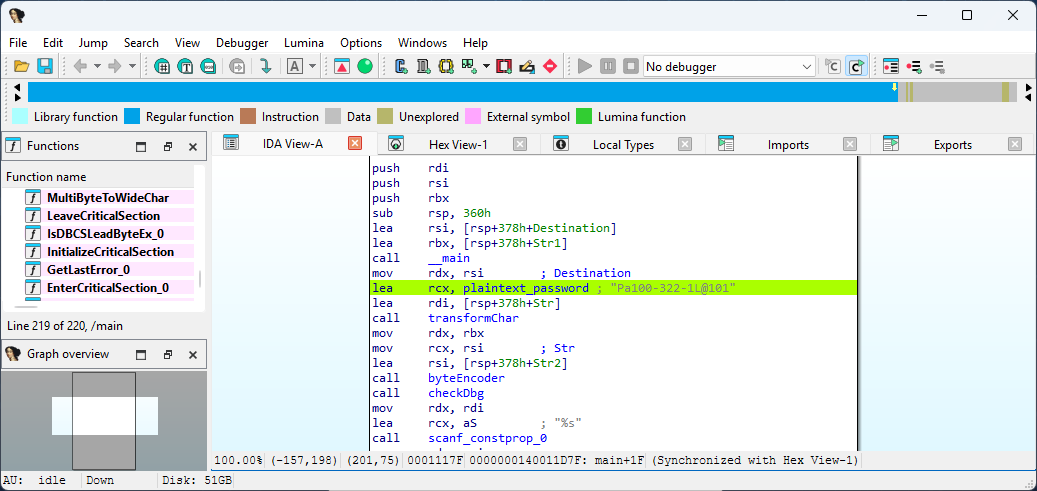The image size is (1037, 491).
Task: Switch to the Hex View-1 tab
Action: click(x=457, y=145)
